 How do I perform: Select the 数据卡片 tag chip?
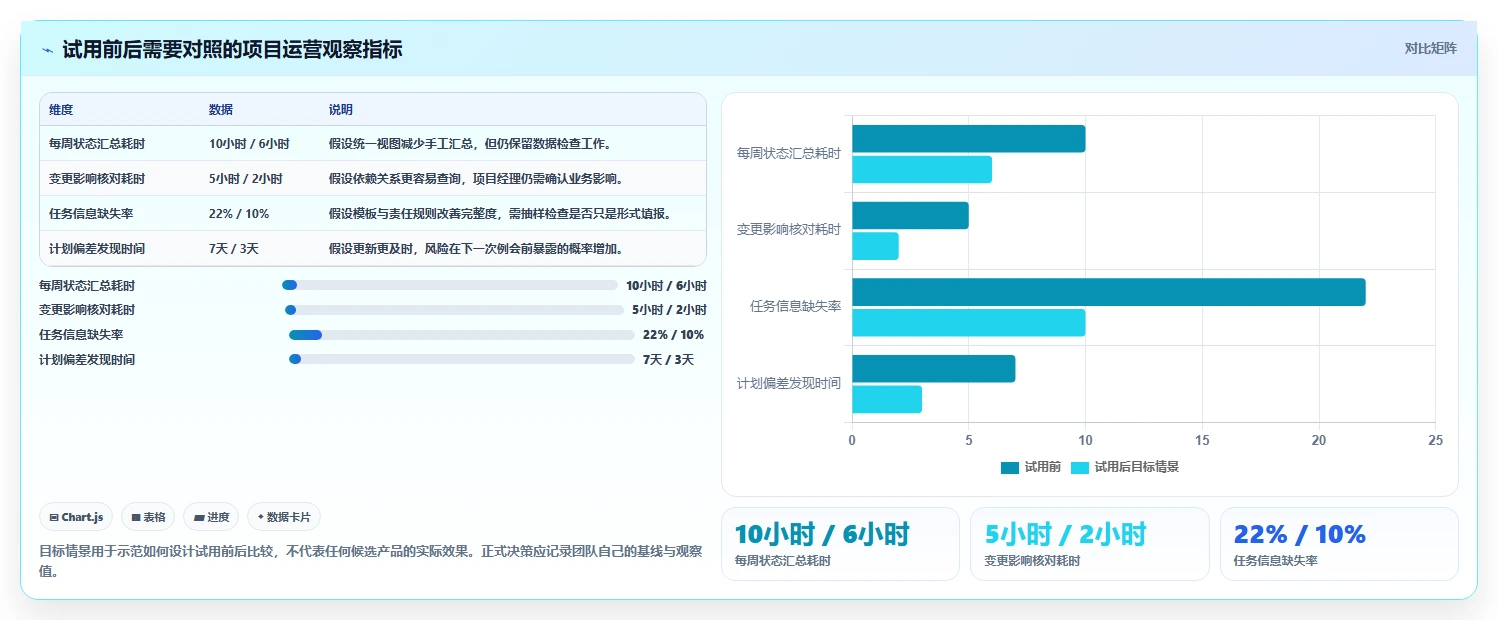(x=284, y=517)
